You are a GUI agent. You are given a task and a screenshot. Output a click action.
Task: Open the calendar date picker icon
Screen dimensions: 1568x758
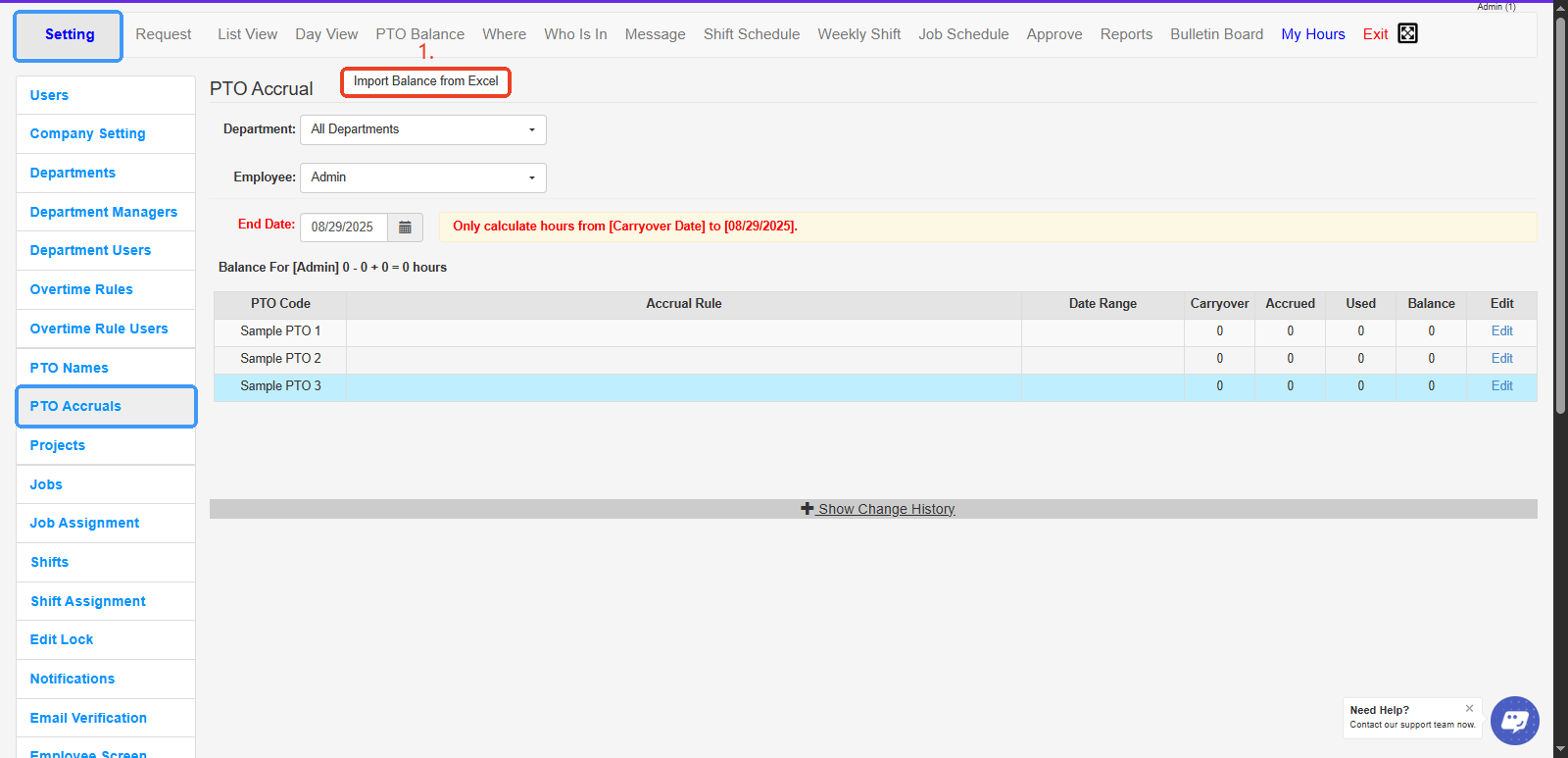405,227
